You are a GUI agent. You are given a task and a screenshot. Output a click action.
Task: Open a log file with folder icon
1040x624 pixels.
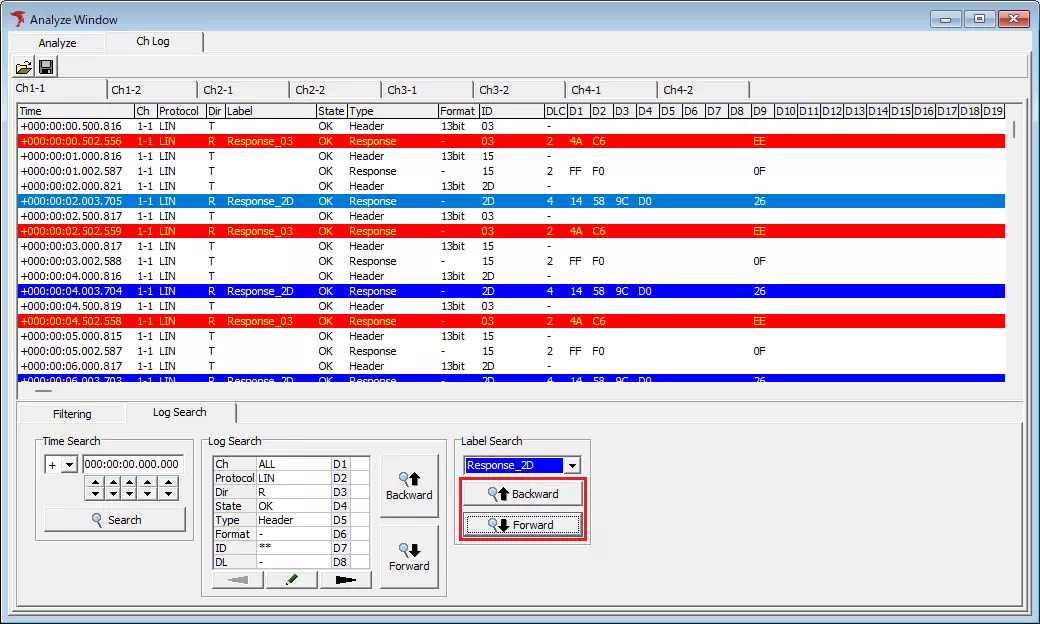pyautogui.click(x=23, y=67)
